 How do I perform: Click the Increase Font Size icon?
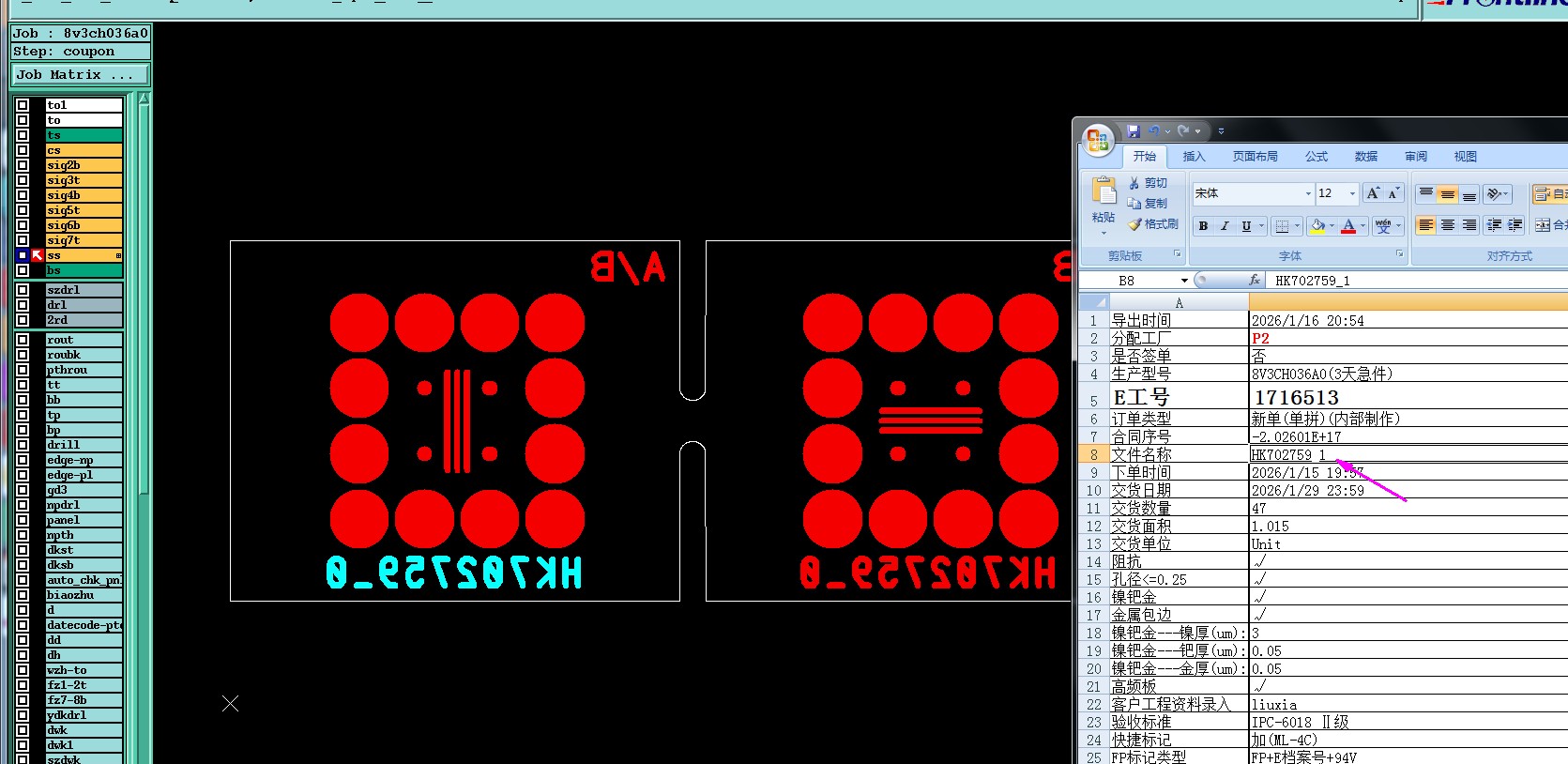point(1373,193)
